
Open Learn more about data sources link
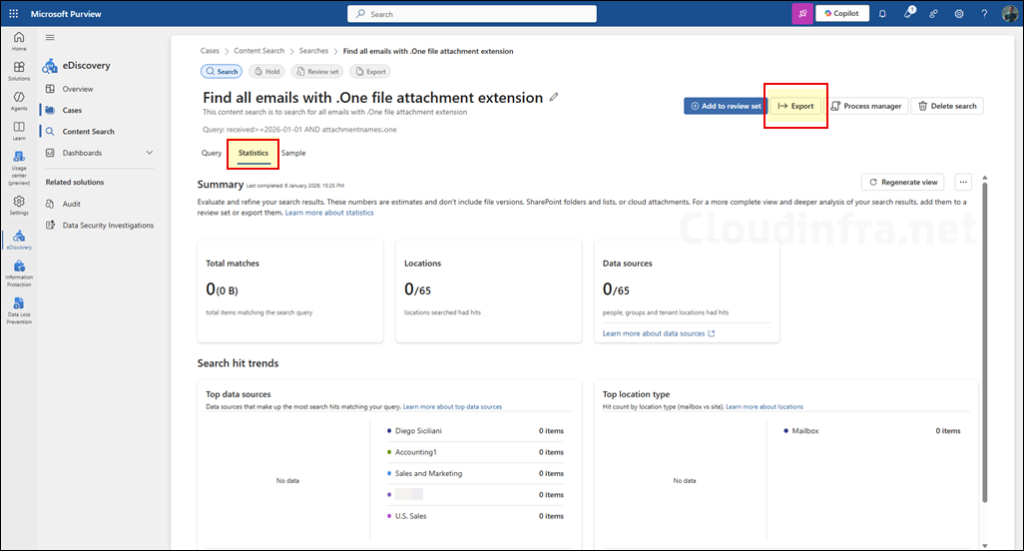tap(658, 334)
